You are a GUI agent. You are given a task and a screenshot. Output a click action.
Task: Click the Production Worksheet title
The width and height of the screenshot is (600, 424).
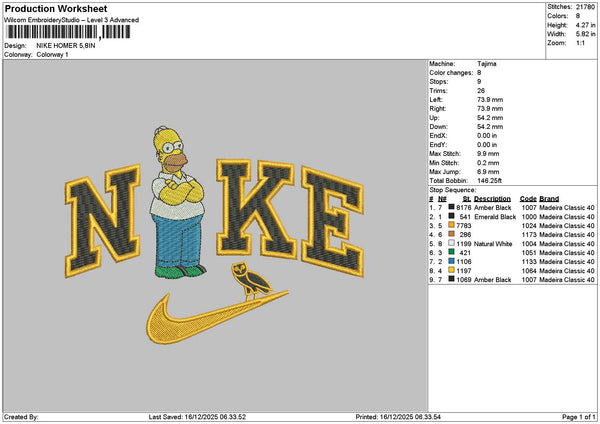tap(56, 8)
